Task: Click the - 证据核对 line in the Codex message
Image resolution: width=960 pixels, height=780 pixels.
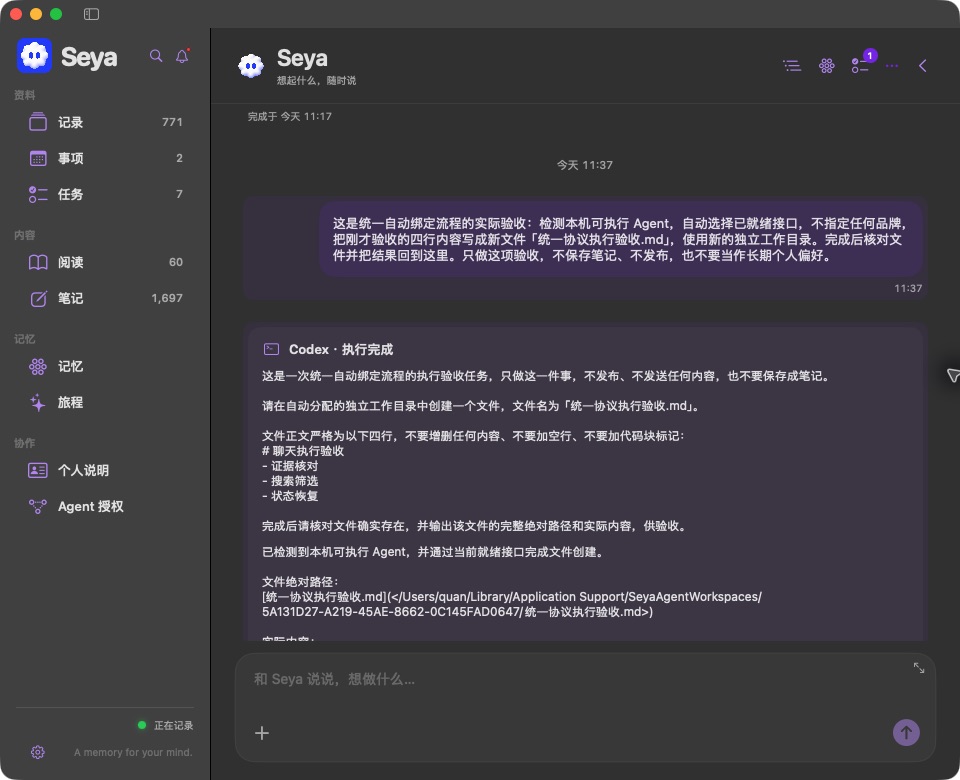Action: click(x=290, y=466)
